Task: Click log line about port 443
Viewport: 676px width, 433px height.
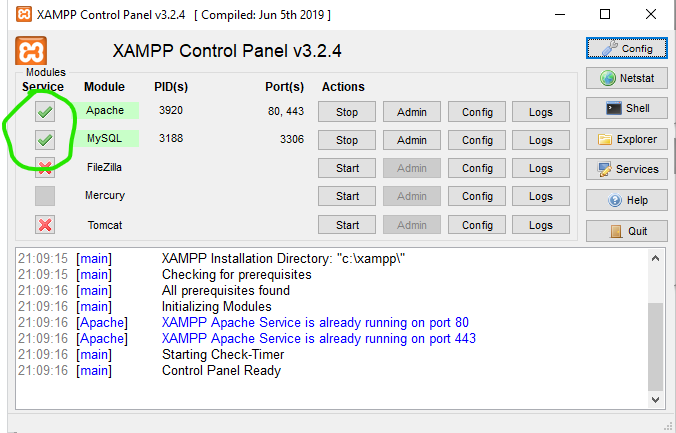Action: tap(319, 339)
